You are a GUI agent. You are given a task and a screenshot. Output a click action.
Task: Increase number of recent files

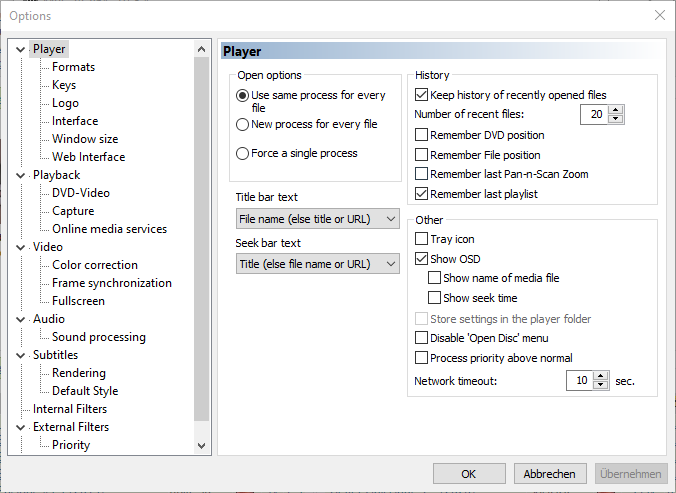coord(616,110)
